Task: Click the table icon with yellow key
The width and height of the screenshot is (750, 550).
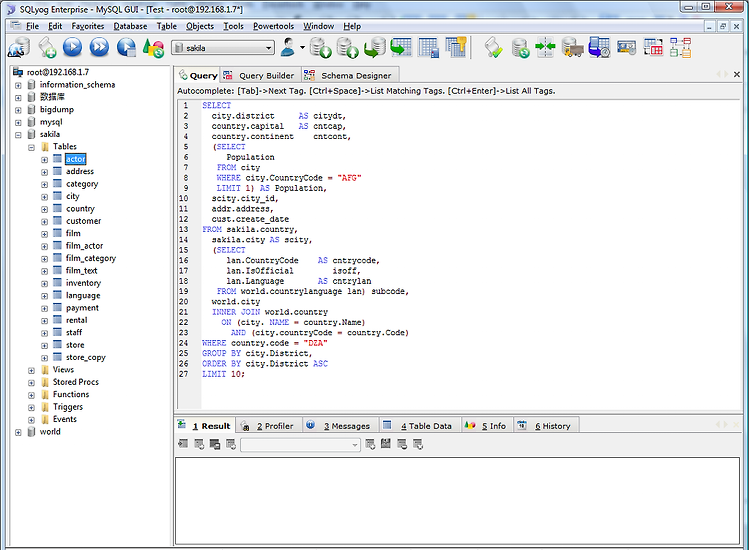Action: pos(456,47)
